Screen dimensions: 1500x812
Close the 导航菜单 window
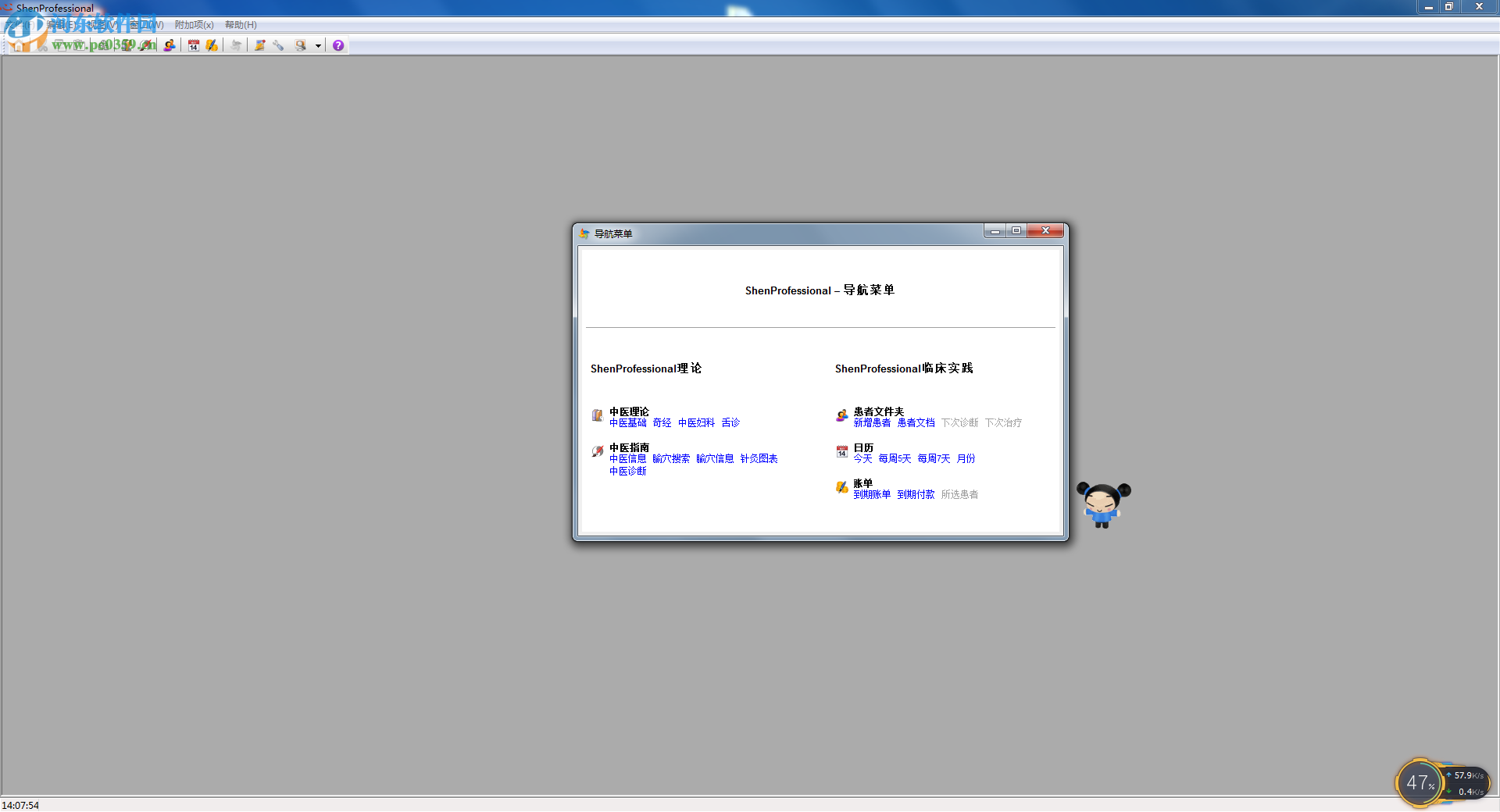[x=1045, y=231]
